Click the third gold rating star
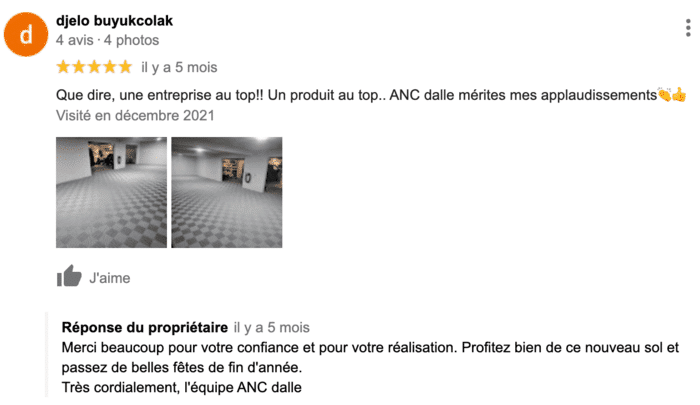Image resolution: width=700 pixels, height=405 pixels. click(94, 67)
